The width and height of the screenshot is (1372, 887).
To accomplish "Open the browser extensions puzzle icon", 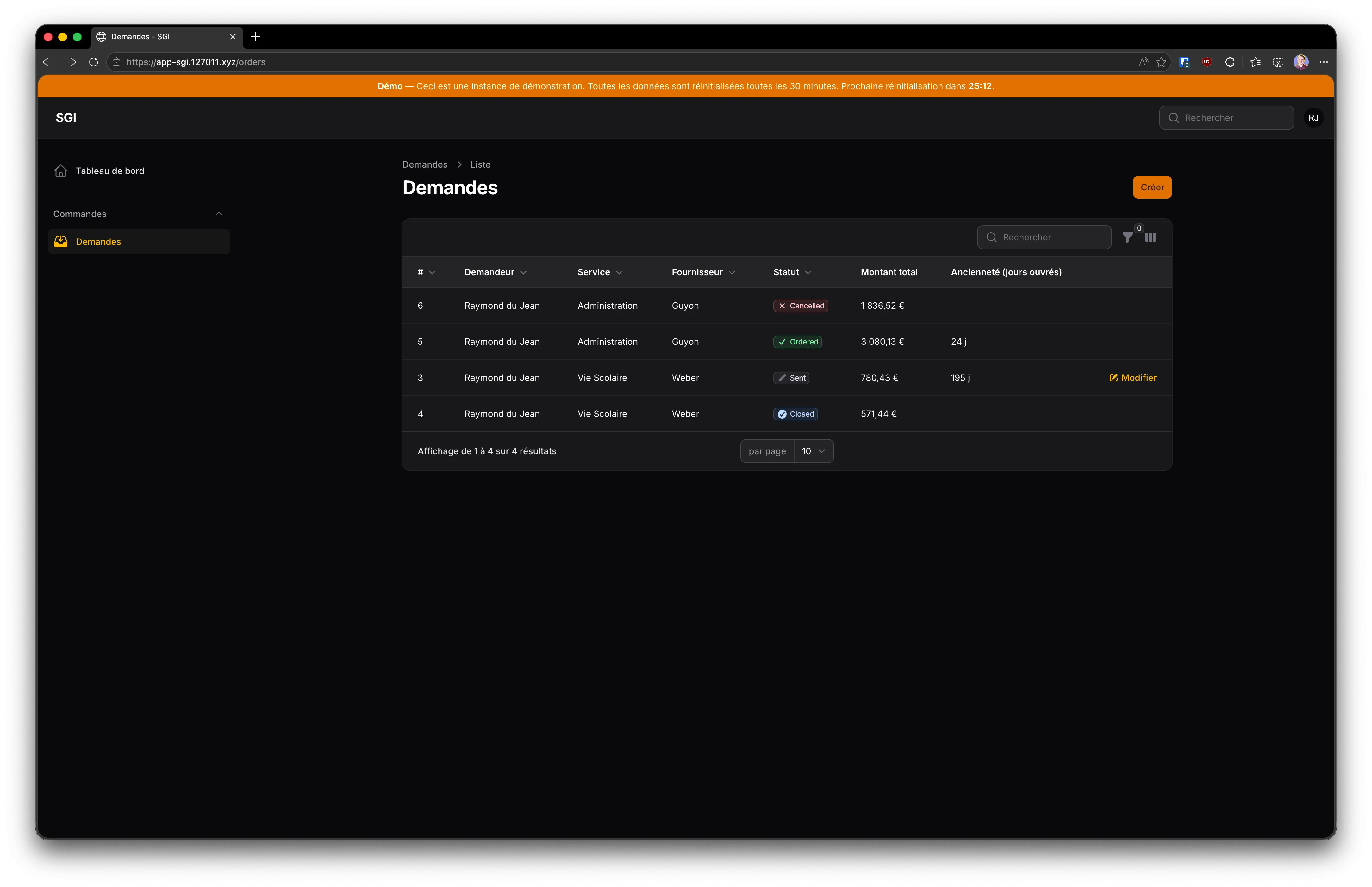I will click(x=1230, y=62).
